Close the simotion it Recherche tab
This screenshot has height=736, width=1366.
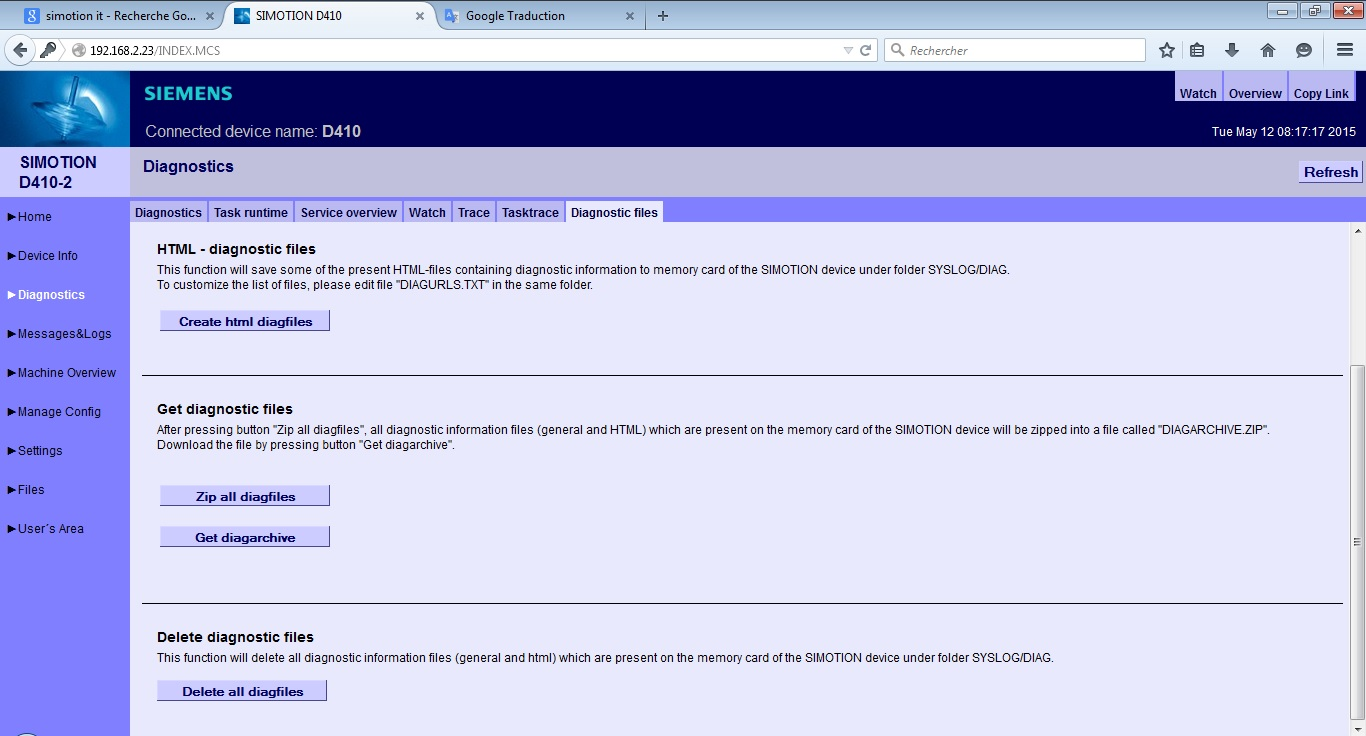[x=212, y=16]
